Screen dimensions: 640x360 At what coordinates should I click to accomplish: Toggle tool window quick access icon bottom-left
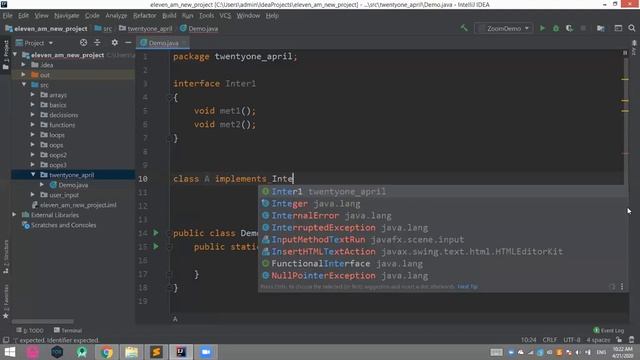6,340
